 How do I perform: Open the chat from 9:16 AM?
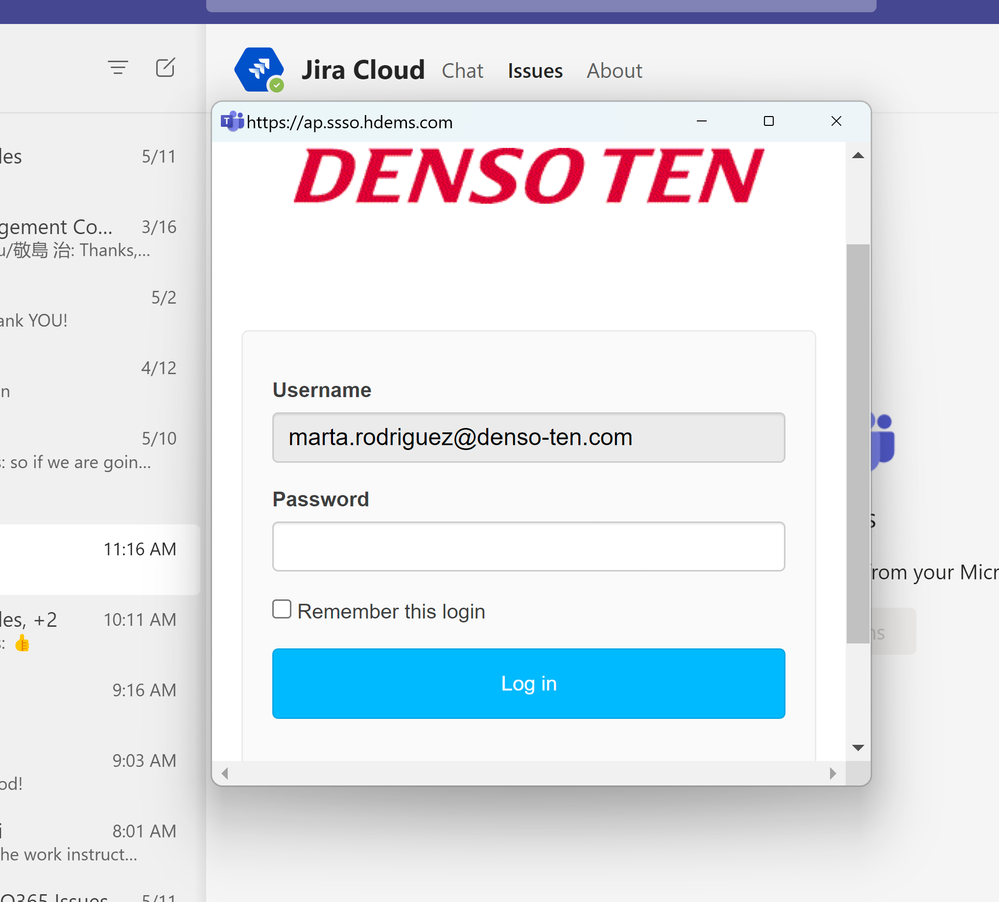(100, 702)
